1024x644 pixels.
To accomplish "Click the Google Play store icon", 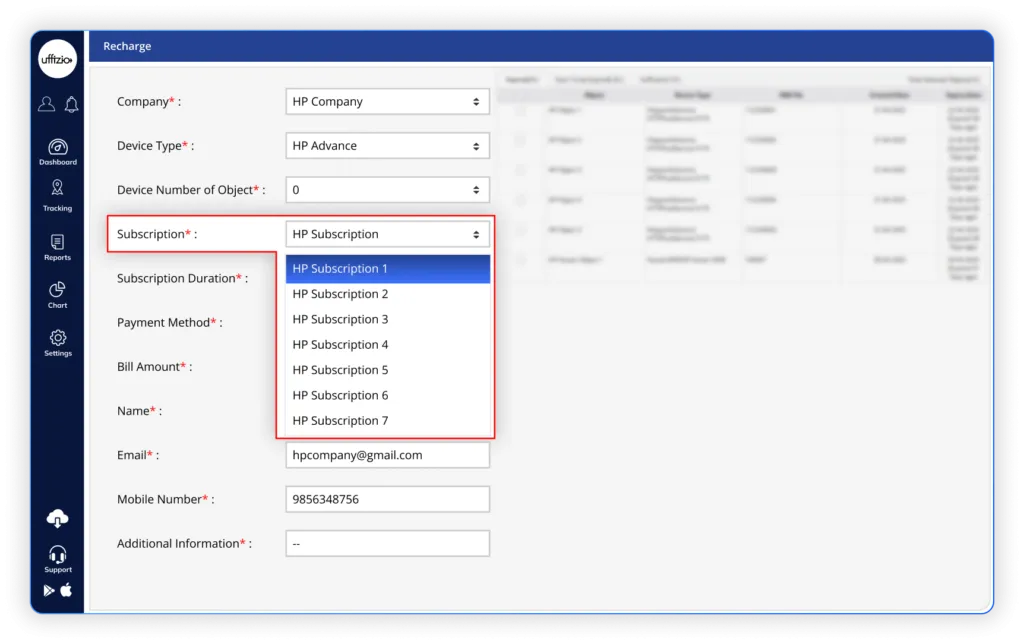I will point(48,590).
